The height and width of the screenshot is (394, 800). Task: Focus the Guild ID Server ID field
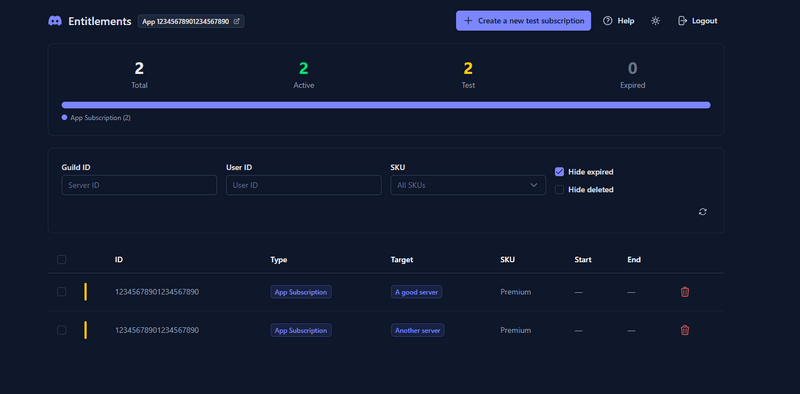click(x=139, y=185)
